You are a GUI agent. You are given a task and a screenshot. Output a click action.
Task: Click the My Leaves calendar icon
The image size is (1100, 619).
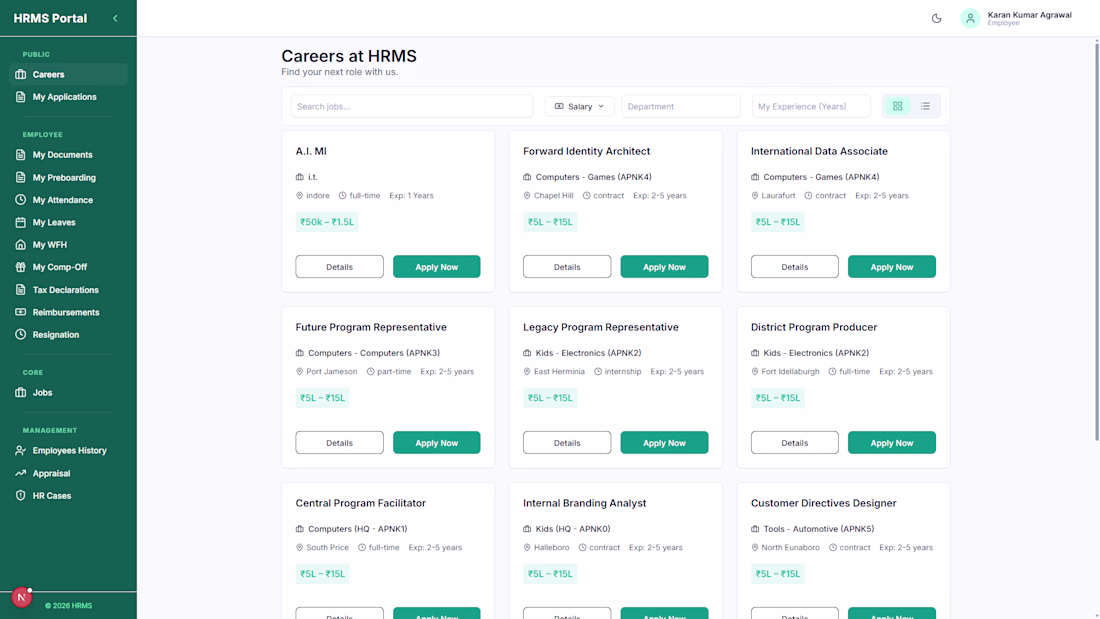tap(20, 222)
